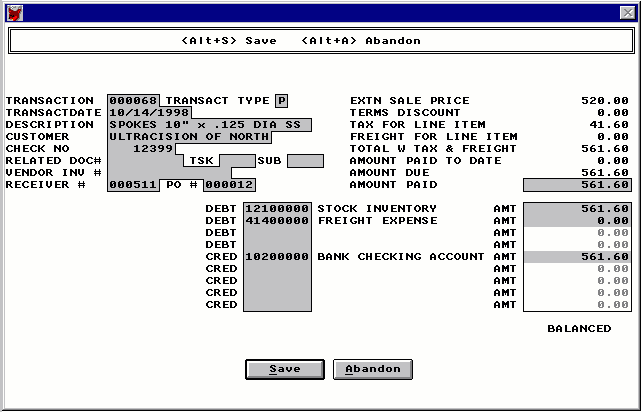Click the AMOUNT DUE value 561.60
The height and width of the screenshot is (412, 642).
tap(605, 172)
